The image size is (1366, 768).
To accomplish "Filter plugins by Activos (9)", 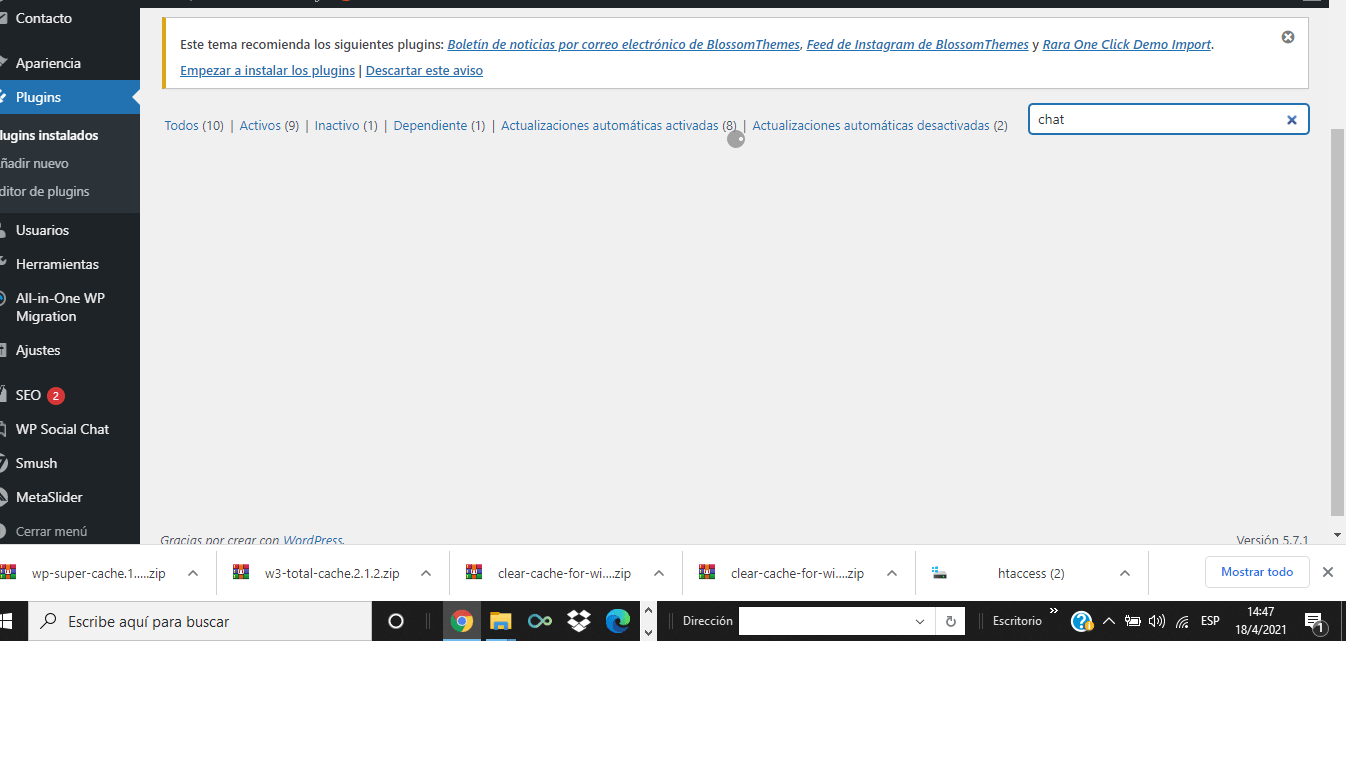I will click(269, 126).
